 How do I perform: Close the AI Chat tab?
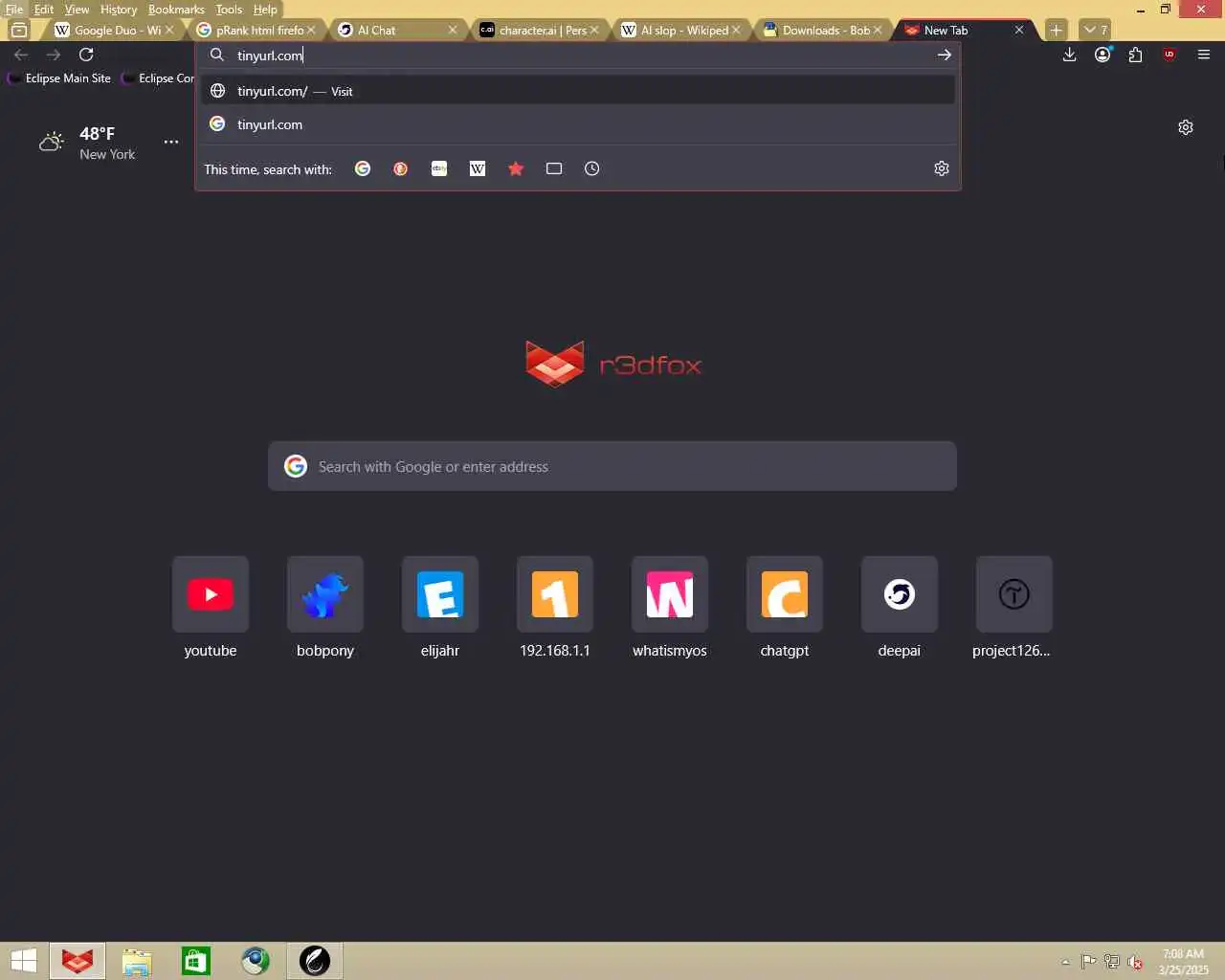453,30
